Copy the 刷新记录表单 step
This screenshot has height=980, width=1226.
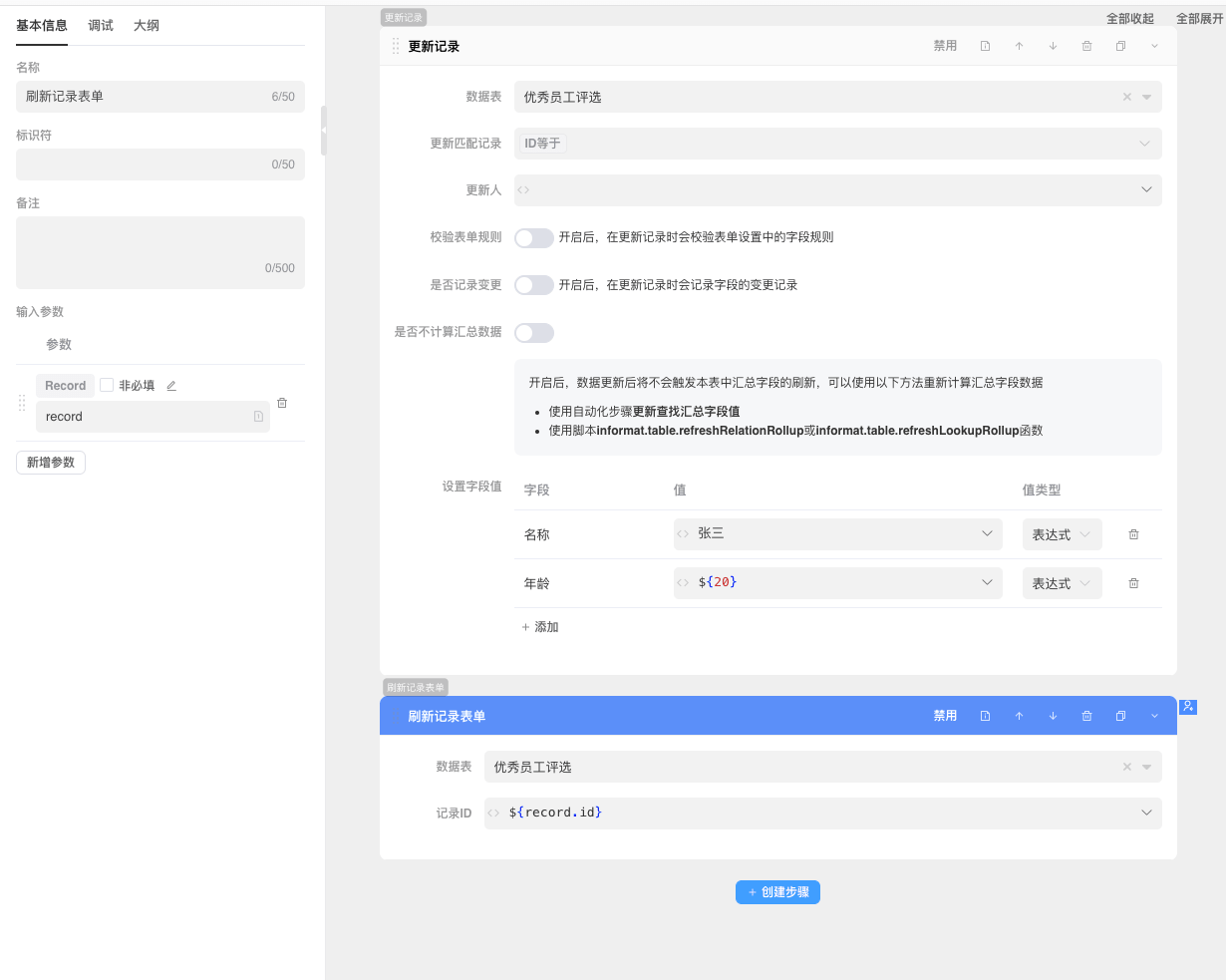tap(1120, 716)
